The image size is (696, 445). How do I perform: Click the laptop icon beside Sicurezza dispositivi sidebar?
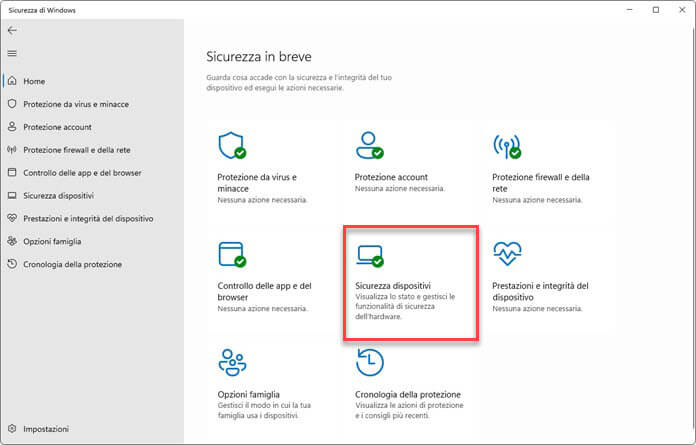(12, 196)
